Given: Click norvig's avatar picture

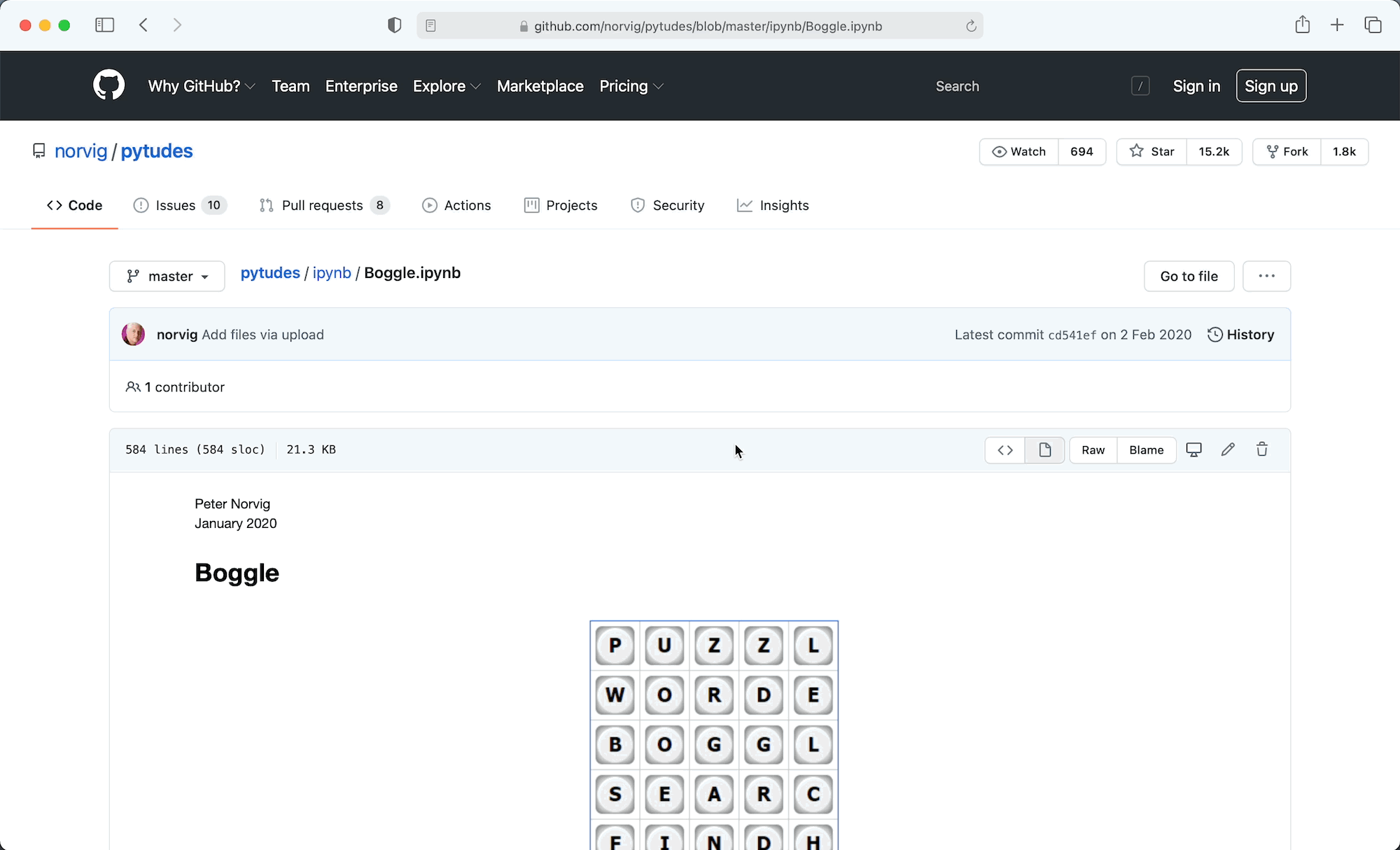Looking at the screenshot, I should coord(133,334).
